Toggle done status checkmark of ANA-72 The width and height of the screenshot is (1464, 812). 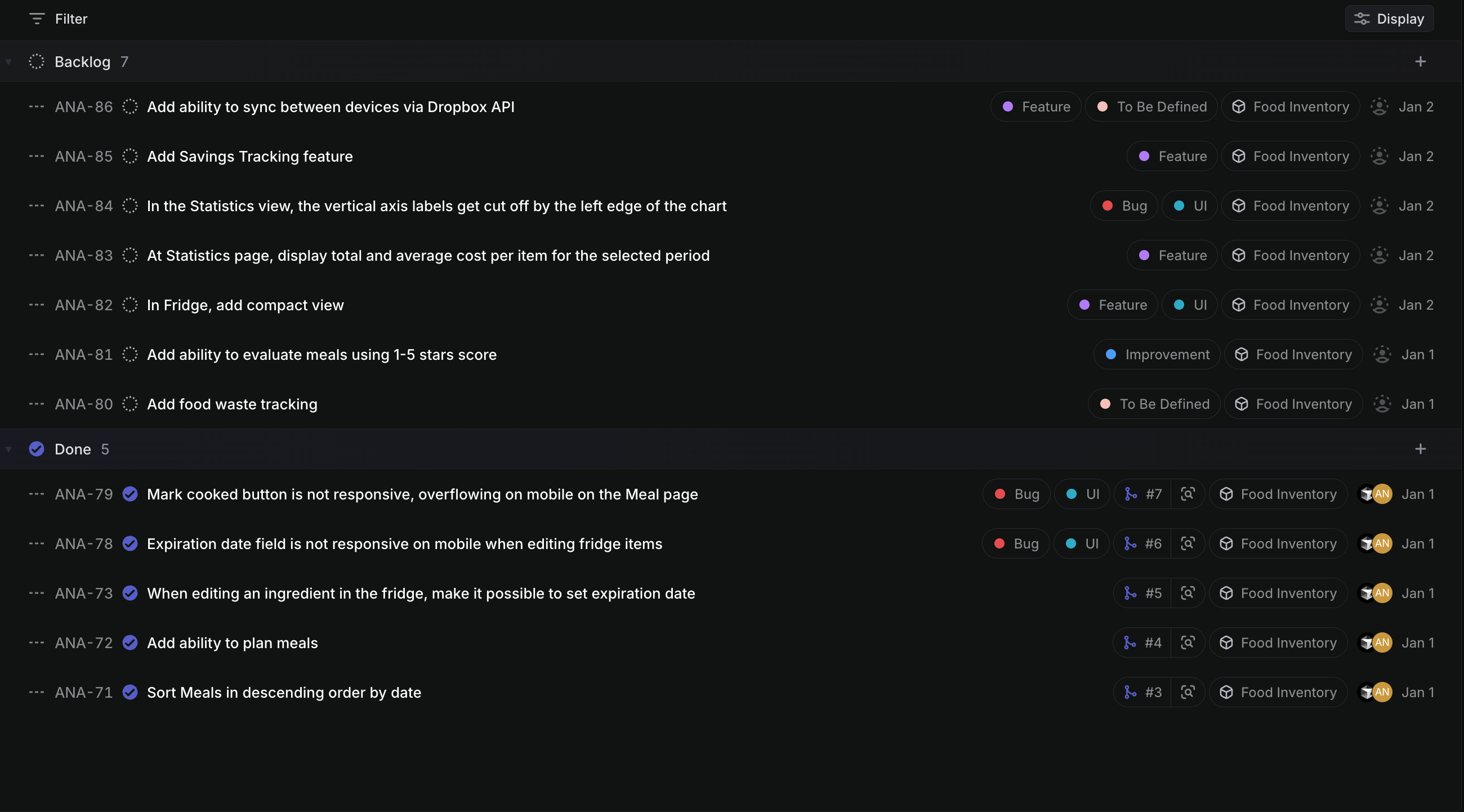point(130,643)
